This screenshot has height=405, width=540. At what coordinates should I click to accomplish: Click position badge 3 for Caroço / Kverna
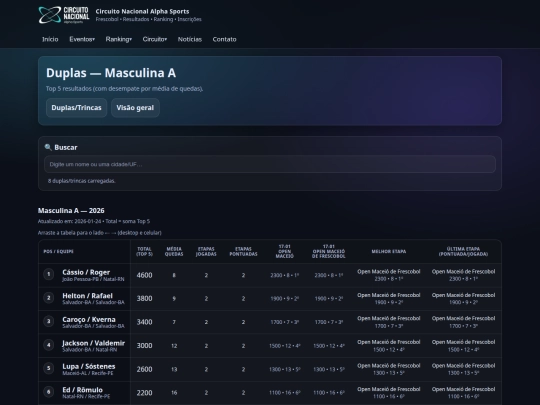click(x=49, y=321)
